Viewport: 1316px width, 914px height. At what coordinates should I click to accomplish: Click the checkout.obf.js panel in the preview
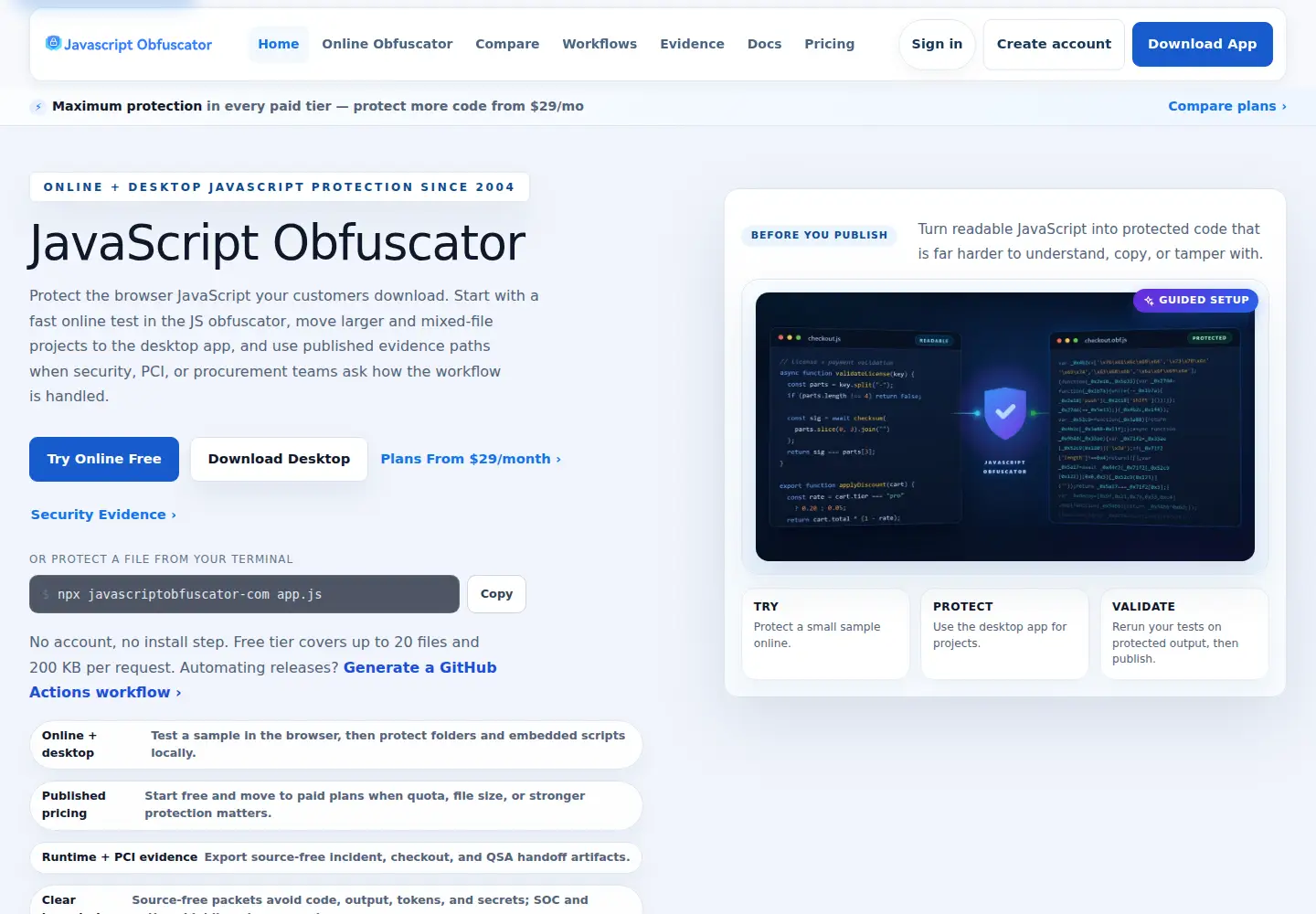point(1145,428)
